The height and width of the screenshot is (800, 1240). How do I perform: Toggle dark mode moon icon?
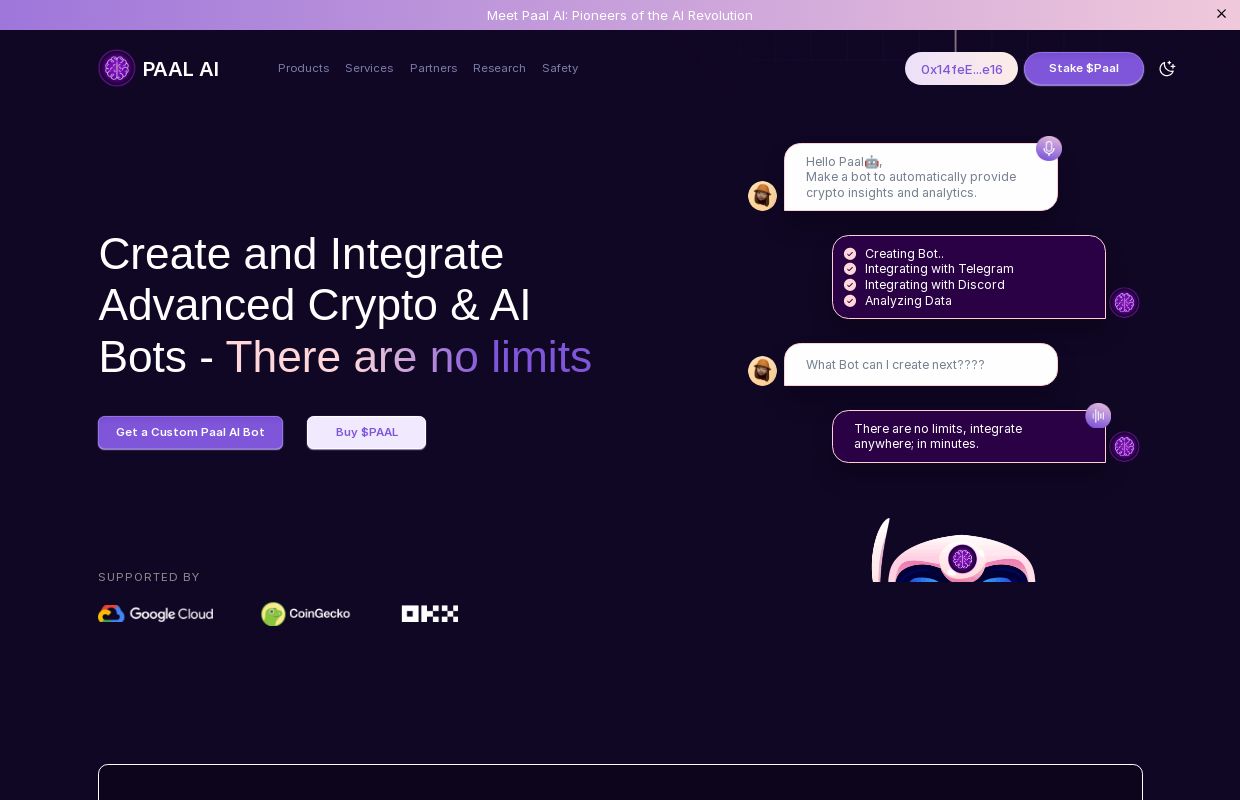pos(1167,68)
